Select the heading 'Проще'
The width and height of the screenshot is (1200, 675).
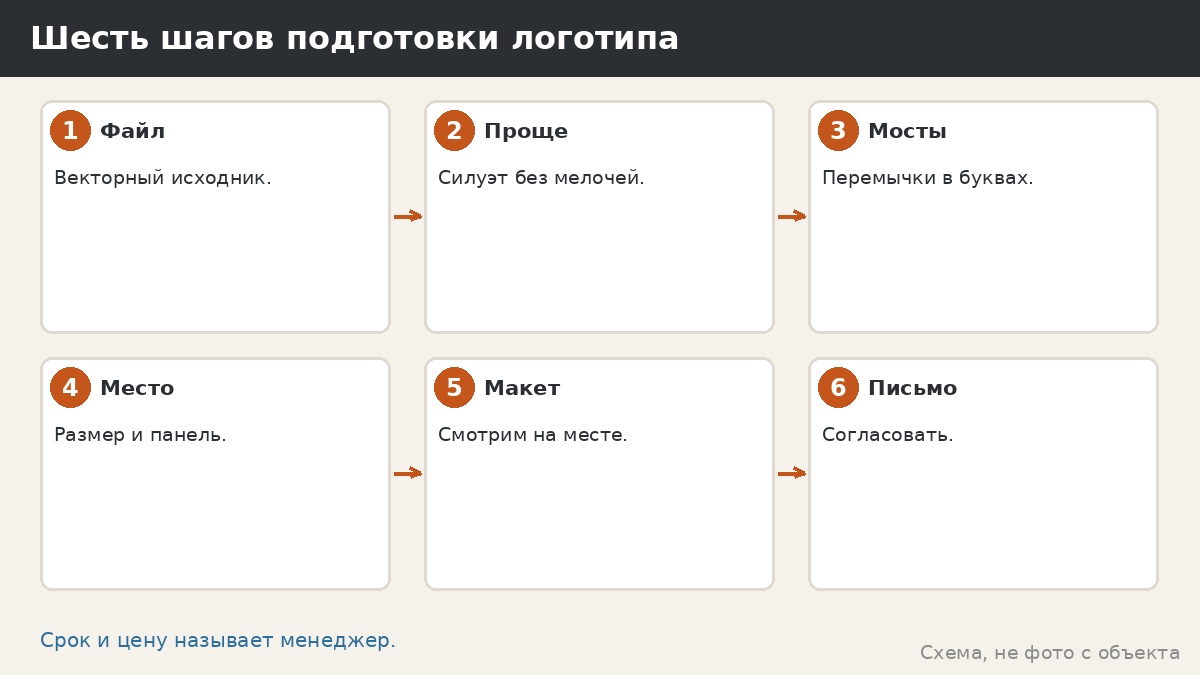pos(526,132)
